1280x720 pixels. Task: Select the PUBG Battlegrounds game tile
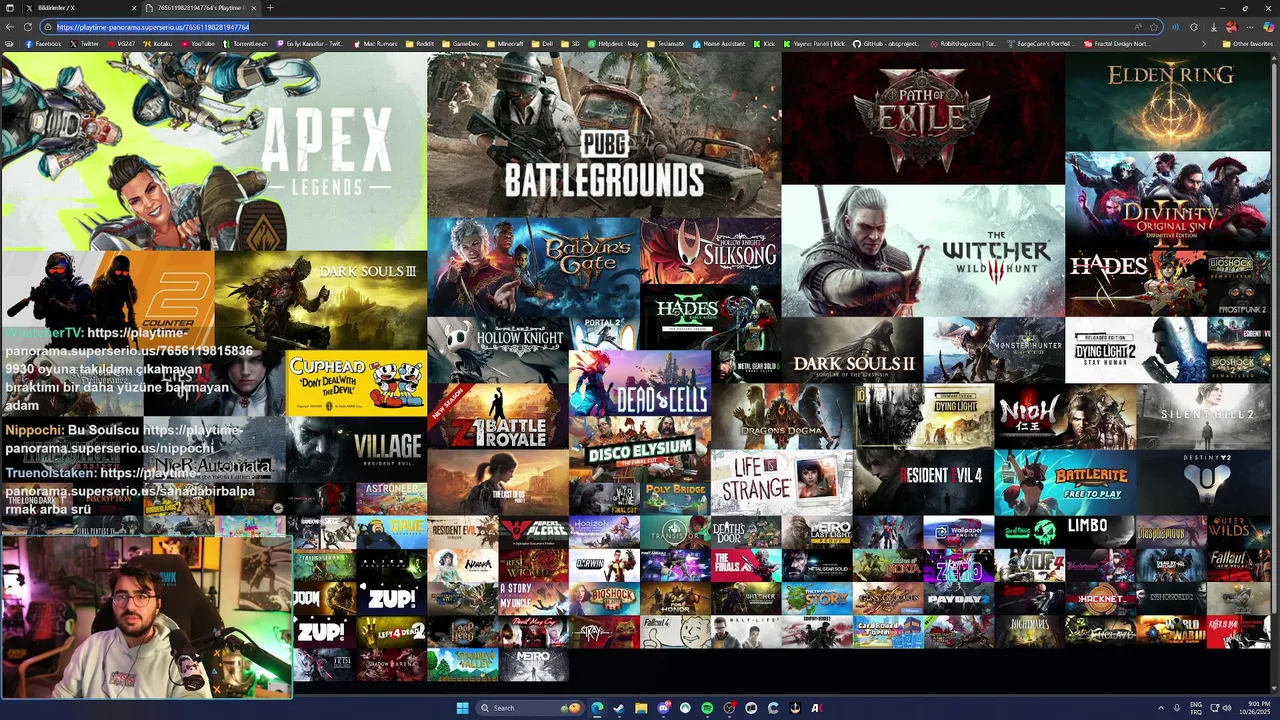pyautogui.click(x=604, y=135)
